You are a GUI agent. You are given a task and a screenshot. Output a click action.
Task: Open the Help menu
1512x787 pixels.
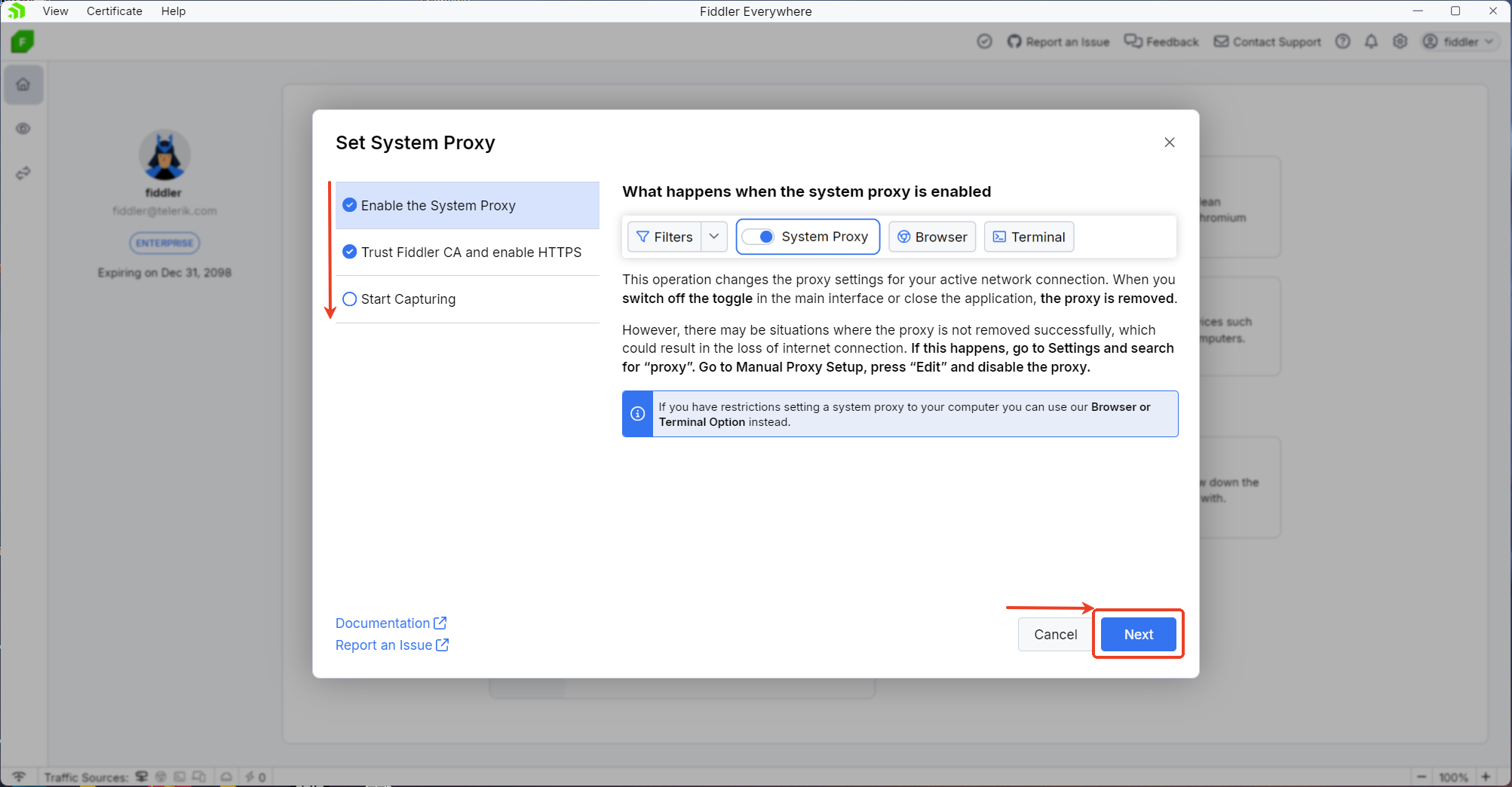click(x=173, y=11)
